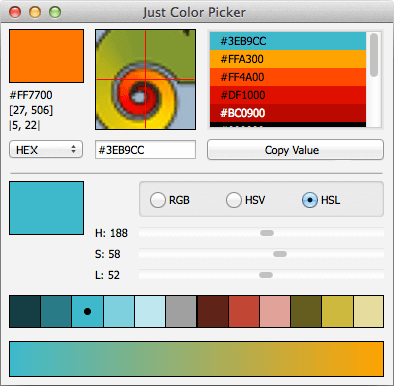
Task: Click the Copy Value button
Action: (295, 150)
